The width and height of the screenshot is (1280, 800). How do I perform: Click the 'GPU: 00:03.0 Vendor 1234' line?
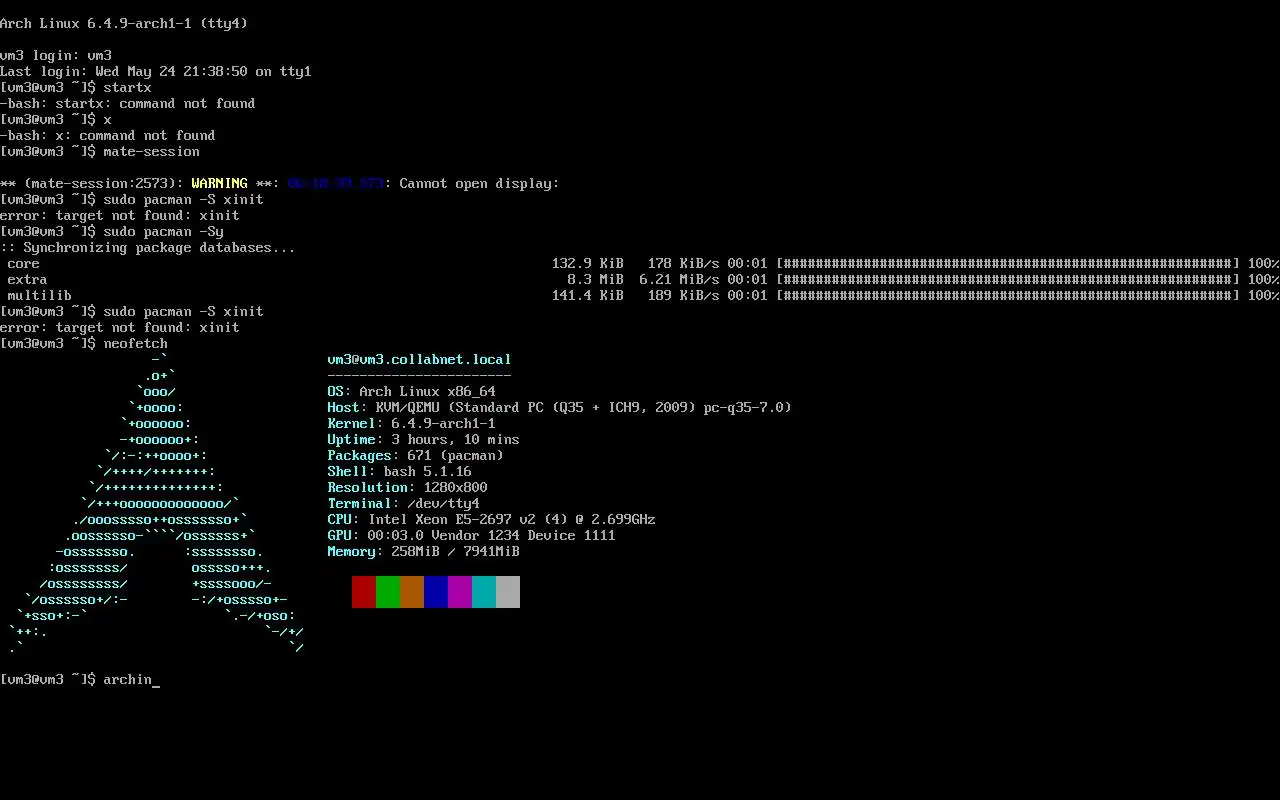[472, 535]
